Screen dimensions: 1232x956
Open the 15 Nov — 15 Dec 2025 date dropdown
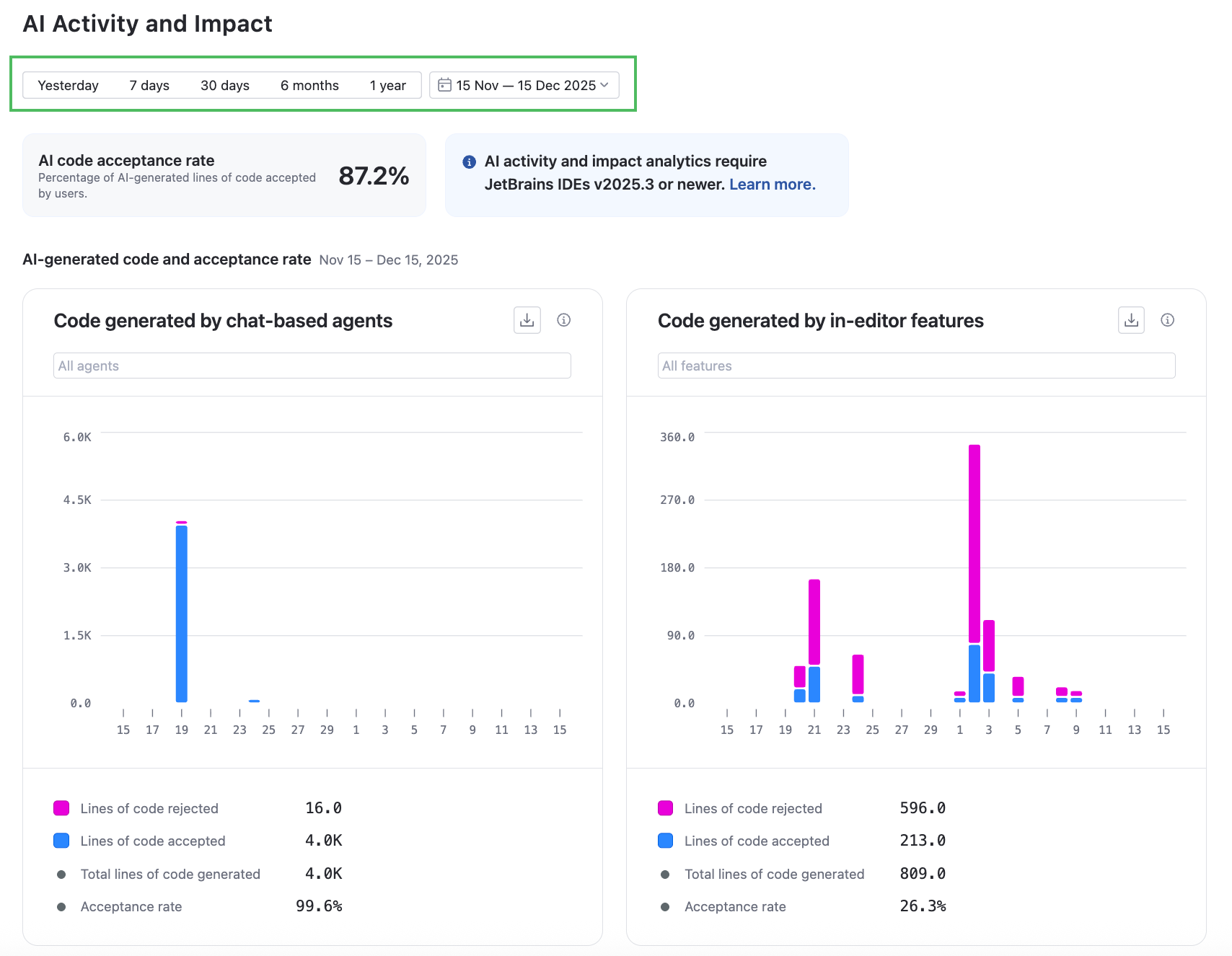[x=524, y=84]
